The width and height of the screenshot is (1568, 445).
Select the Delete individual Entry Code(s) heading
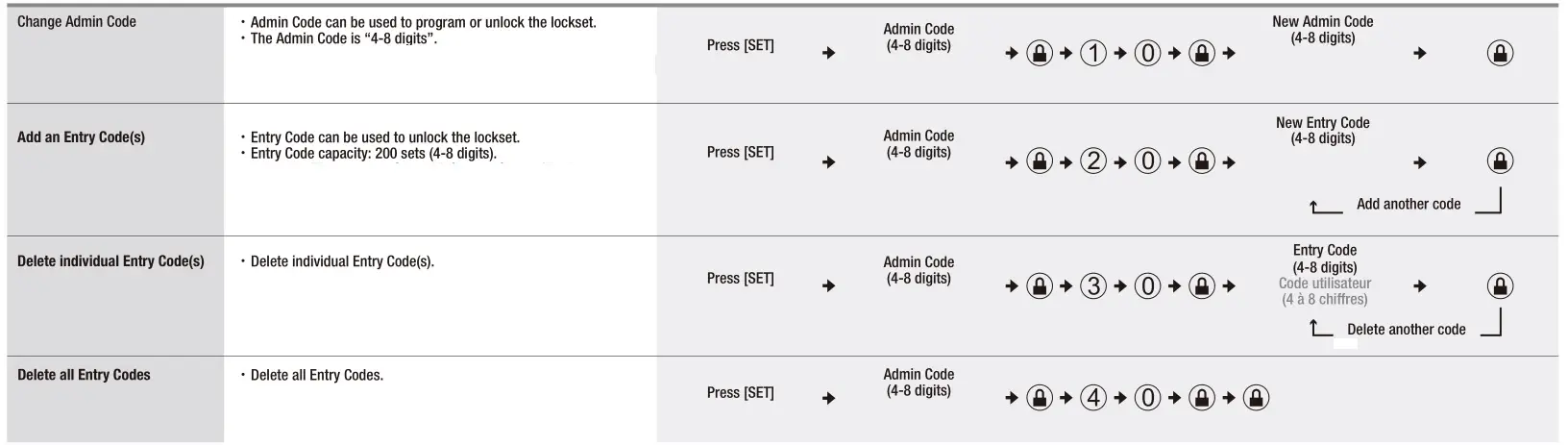[x=110, y=261]
